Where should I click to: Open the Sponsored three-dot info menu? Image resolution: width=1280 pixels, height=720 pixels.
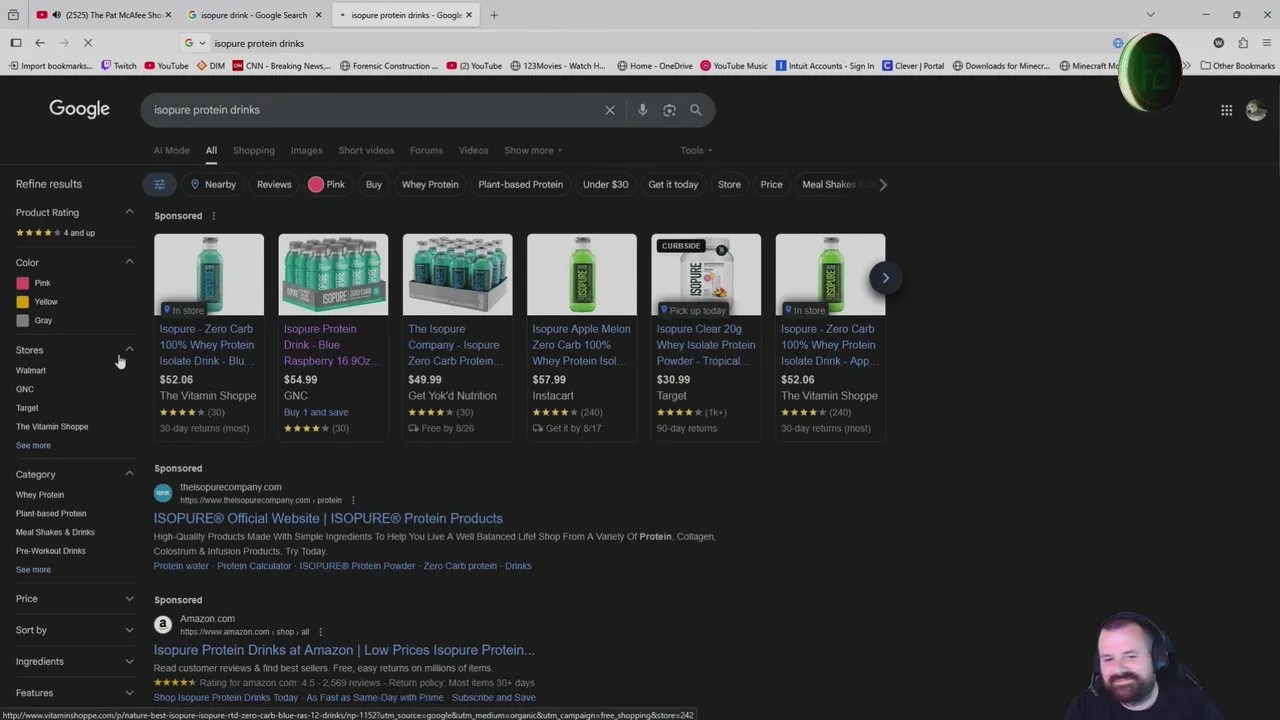coord(213,216)
